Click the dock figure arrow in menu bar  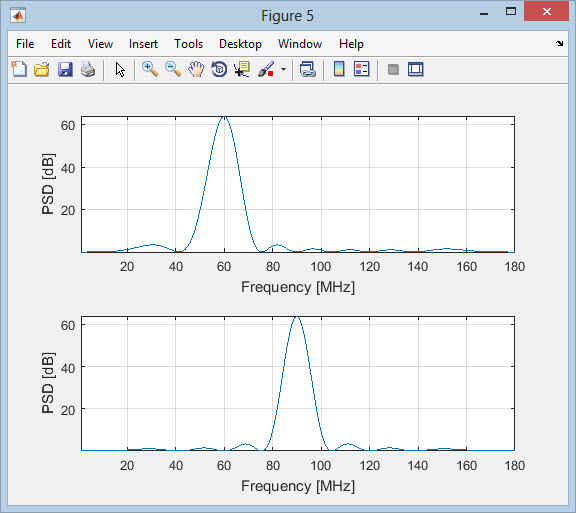[559, 43]
